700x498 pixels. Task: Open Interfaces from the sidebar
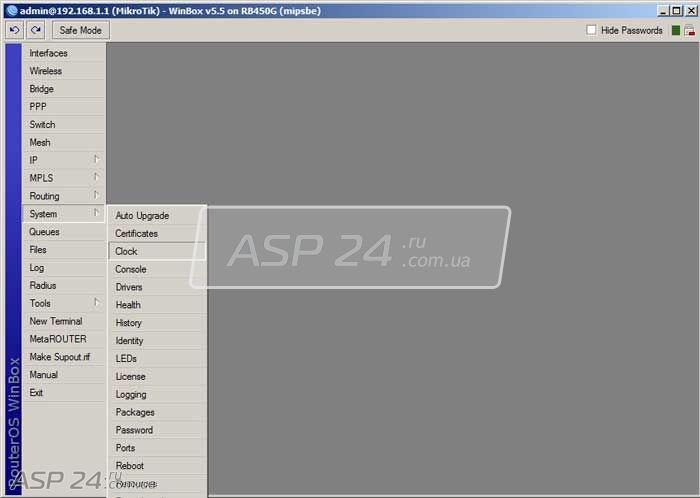(64, 53)
